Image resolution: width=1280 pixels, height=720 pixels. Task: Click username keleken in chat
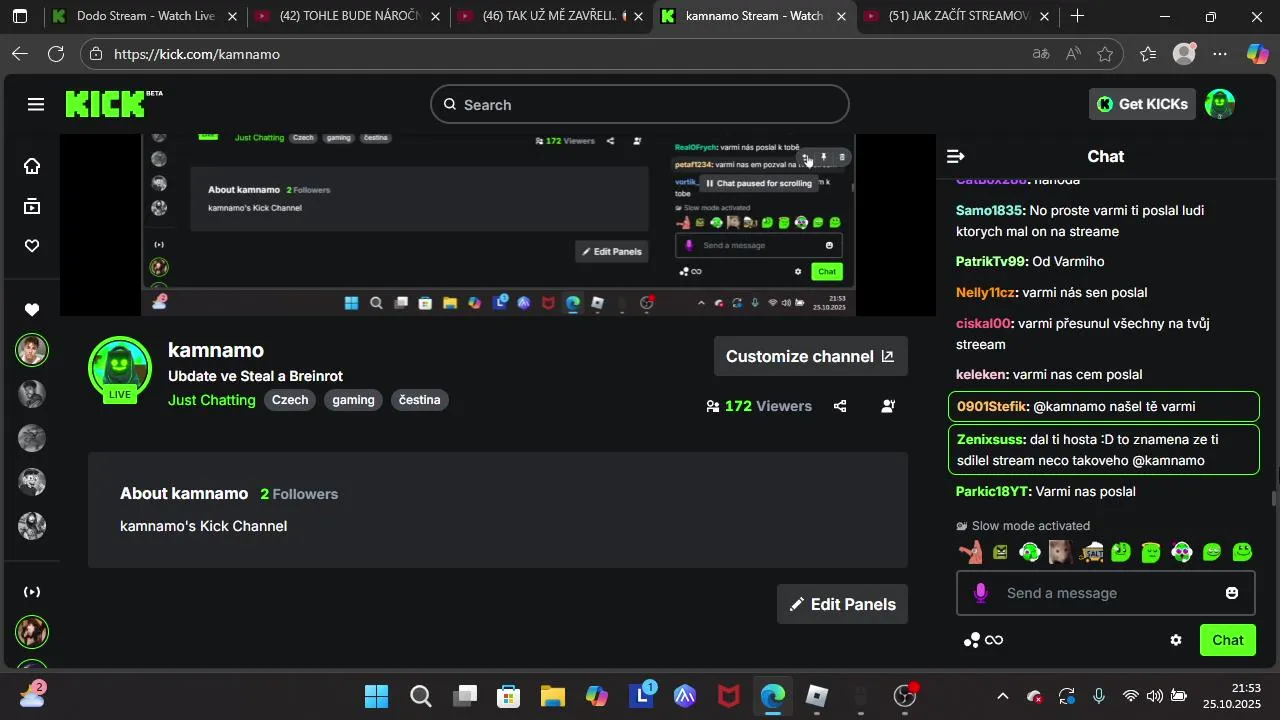click(980, 374)
